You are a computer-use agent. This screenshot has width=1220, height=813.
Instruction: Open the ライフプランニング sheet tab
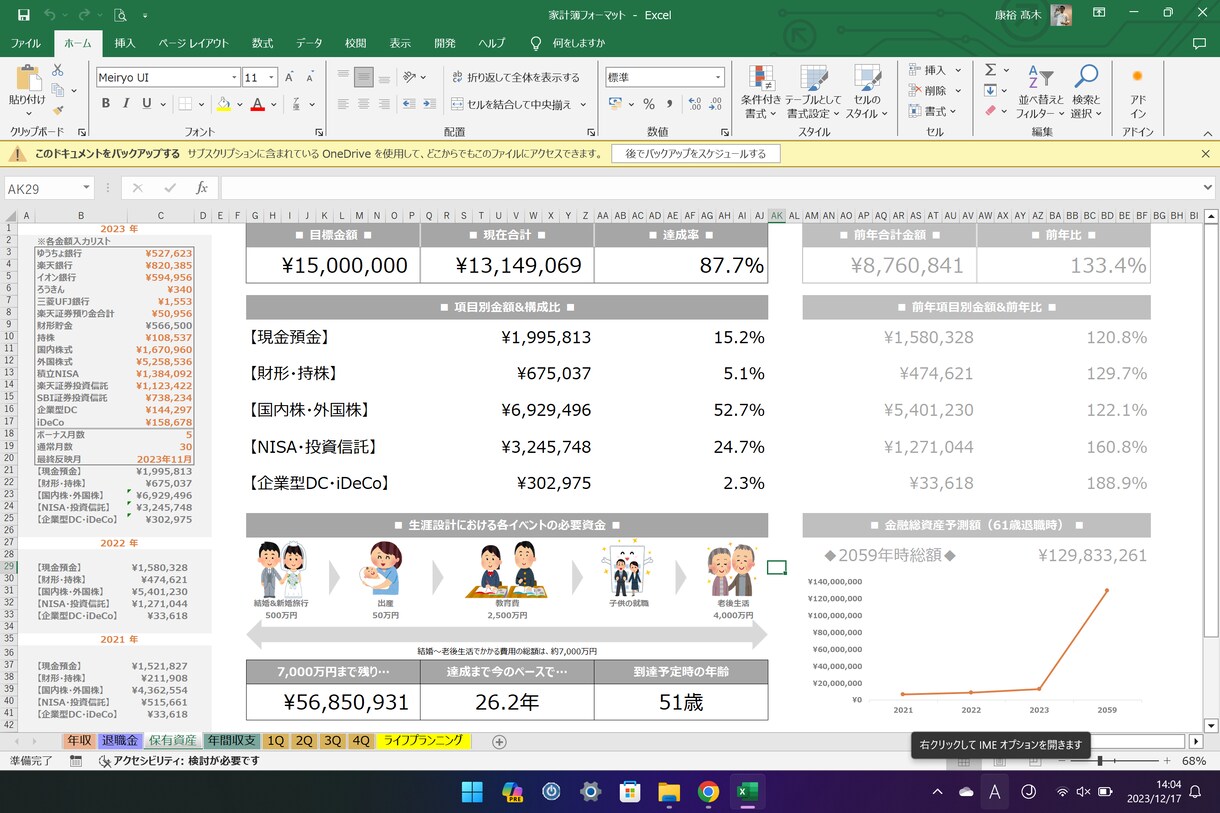pyautogui.click(x=424, y=741)
